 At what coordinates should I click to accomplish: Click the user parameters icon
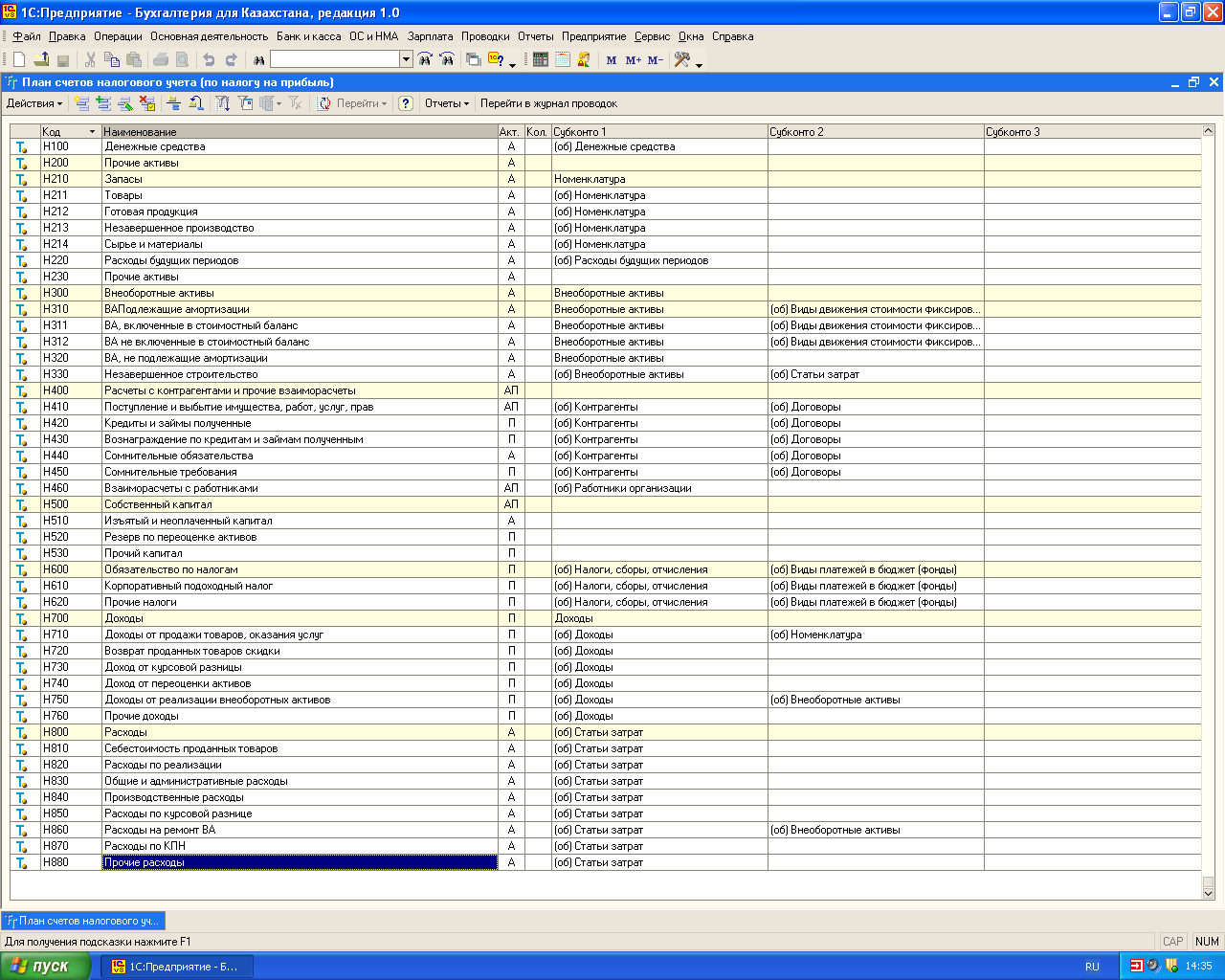584,59
